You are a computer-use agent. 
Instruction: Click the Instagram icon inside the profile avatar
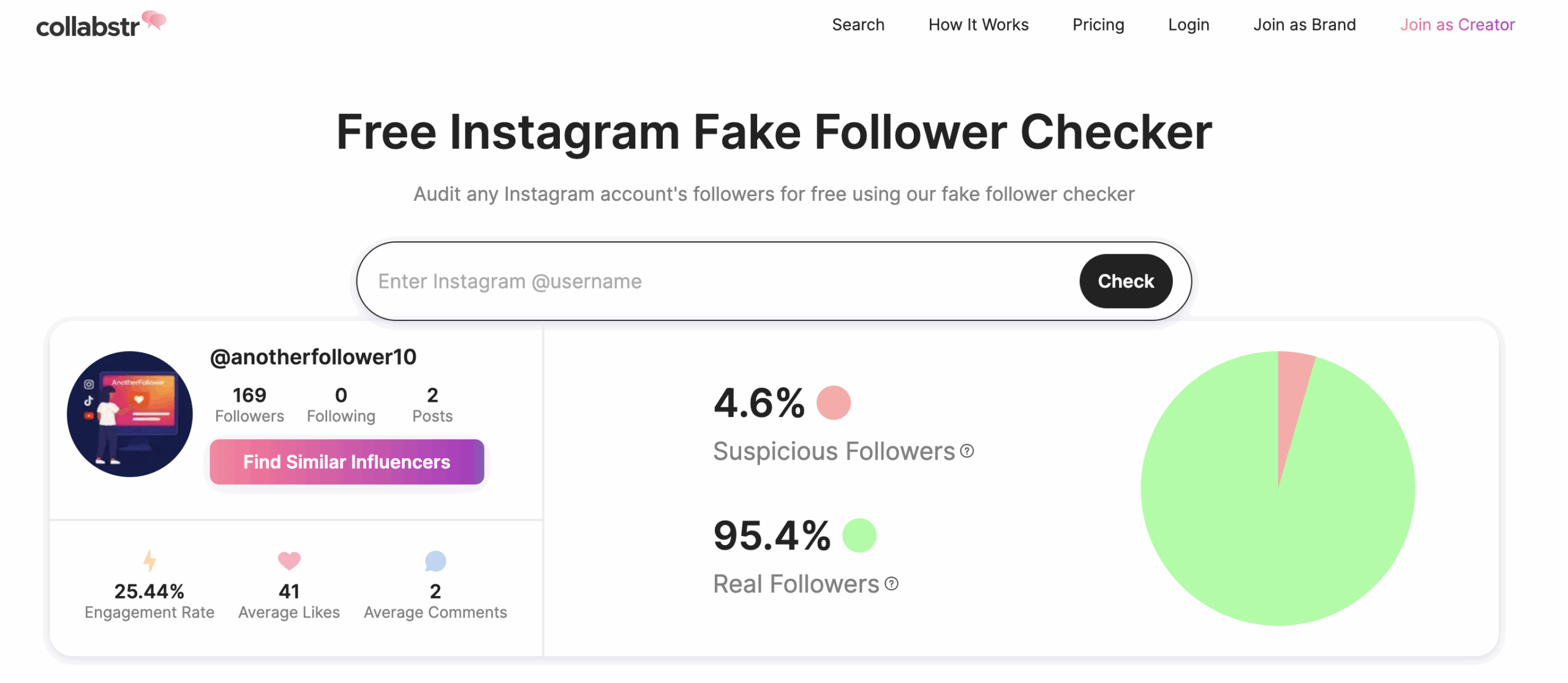click(89, 383)
